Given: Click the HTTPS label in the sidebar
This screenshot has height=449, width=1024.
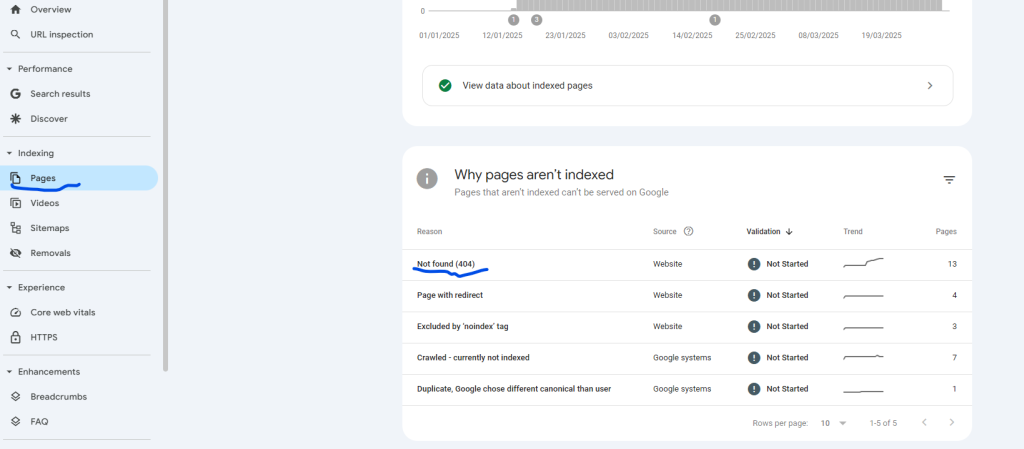Looking at the screenshot, I should pyautogui.click(x=44, y=337).
